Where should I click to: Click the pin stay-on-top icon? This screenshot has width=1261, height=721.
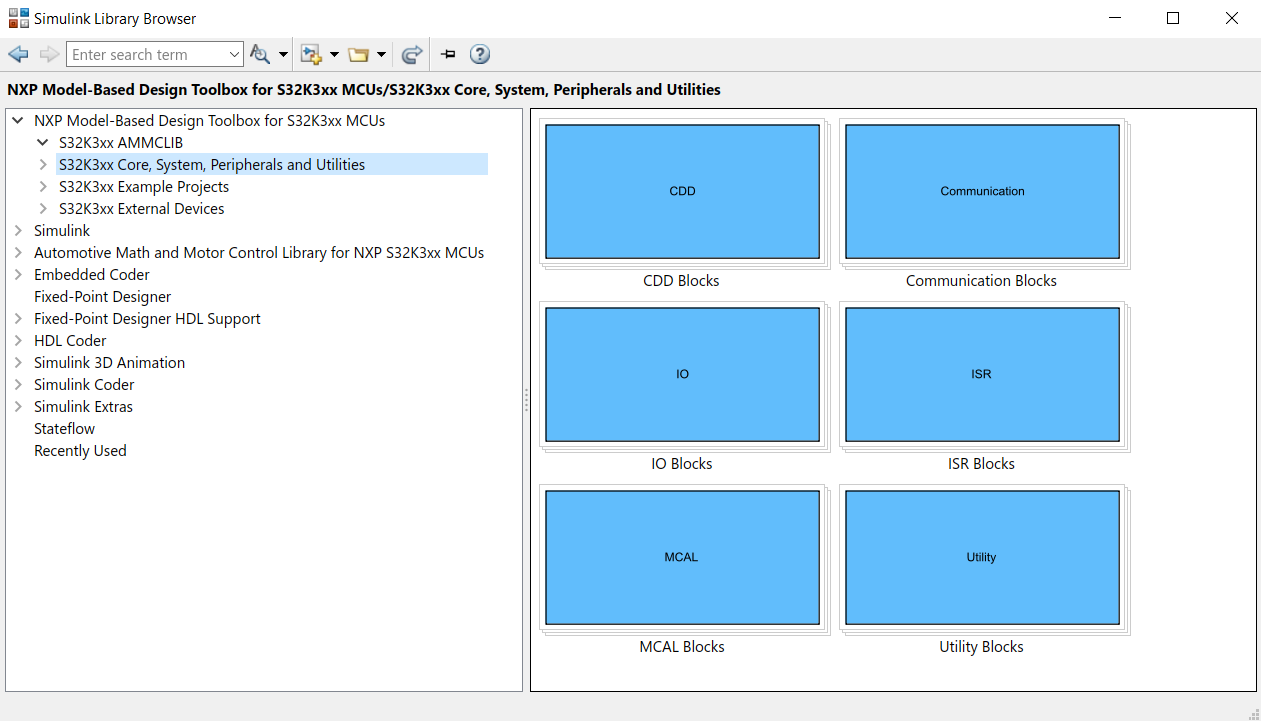[x=449, y=54]
